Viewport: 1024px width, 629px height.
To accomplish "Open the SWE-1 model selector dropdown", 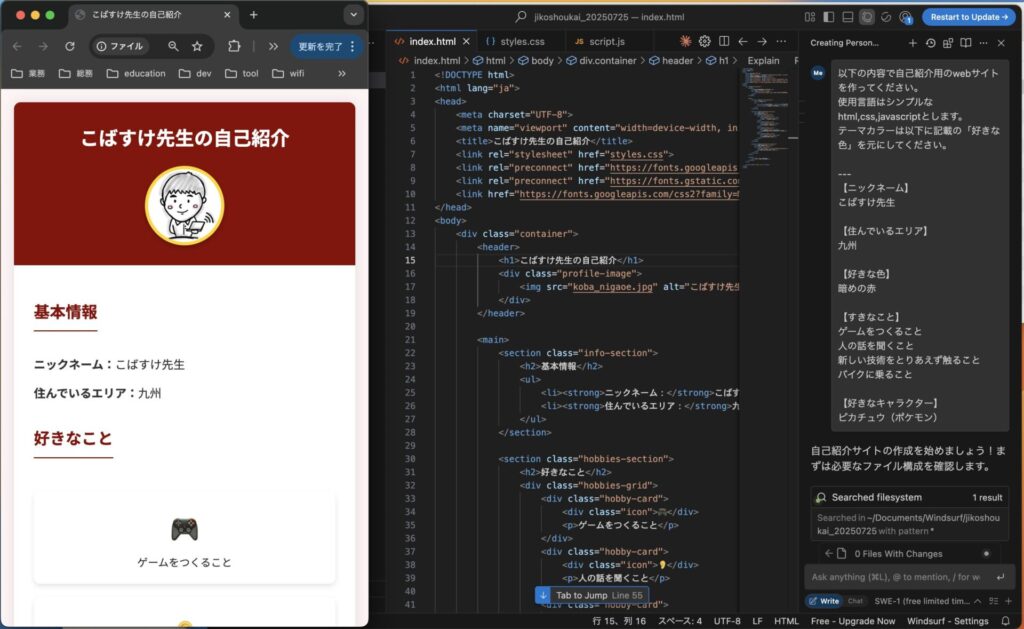I will [x=927, y=601].
